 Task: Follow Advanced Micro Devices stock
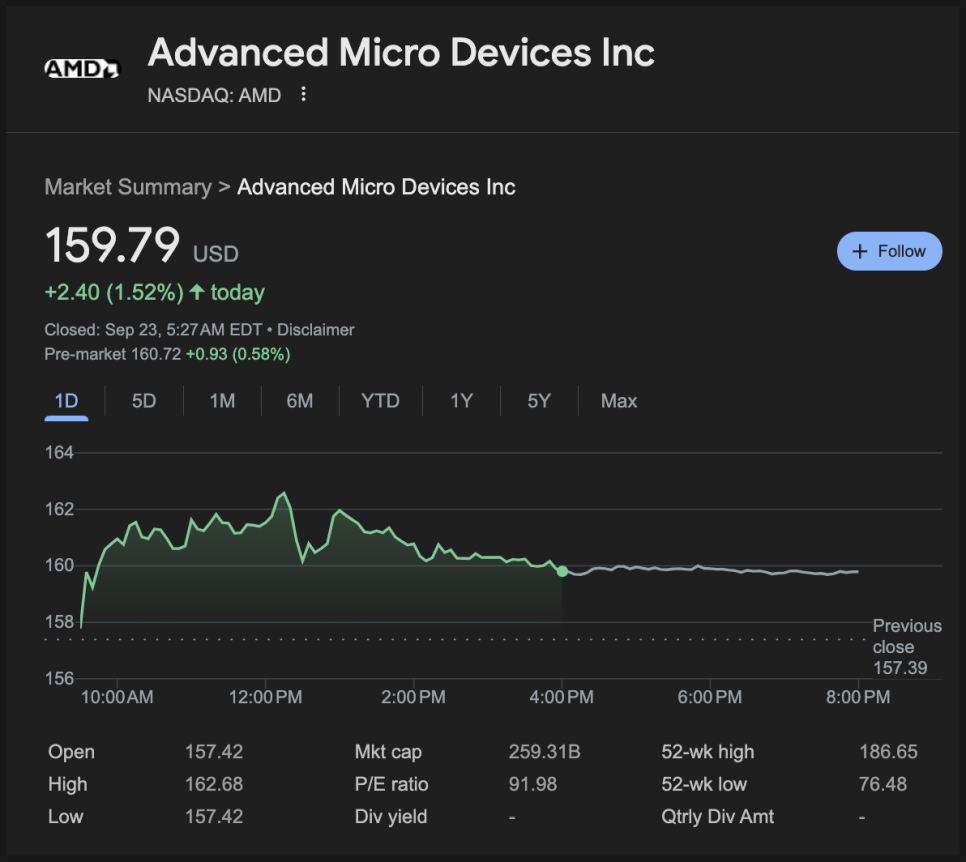pos(889,251)
